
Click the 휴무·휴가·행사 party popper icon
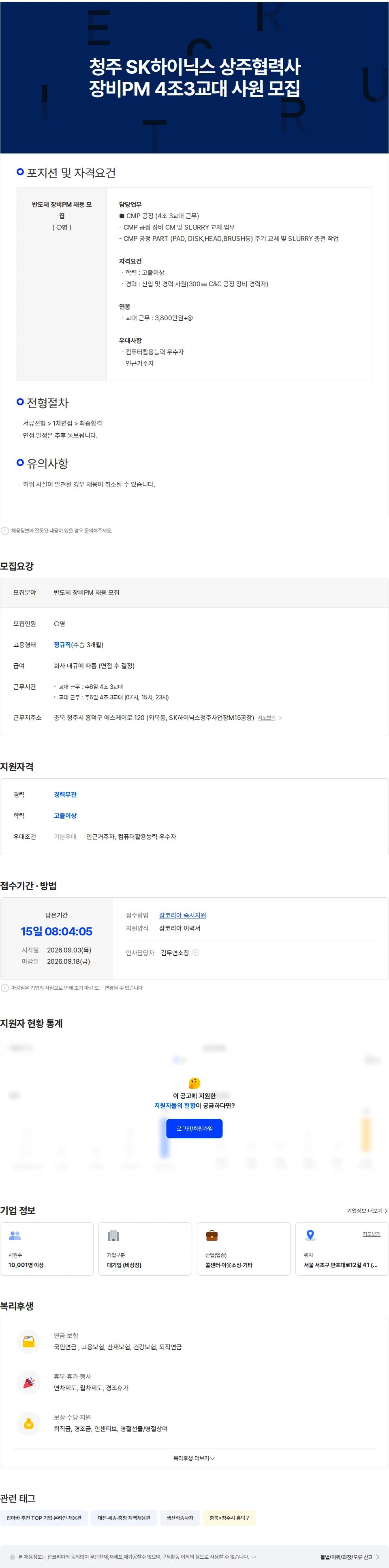(x=29, y=1382)
